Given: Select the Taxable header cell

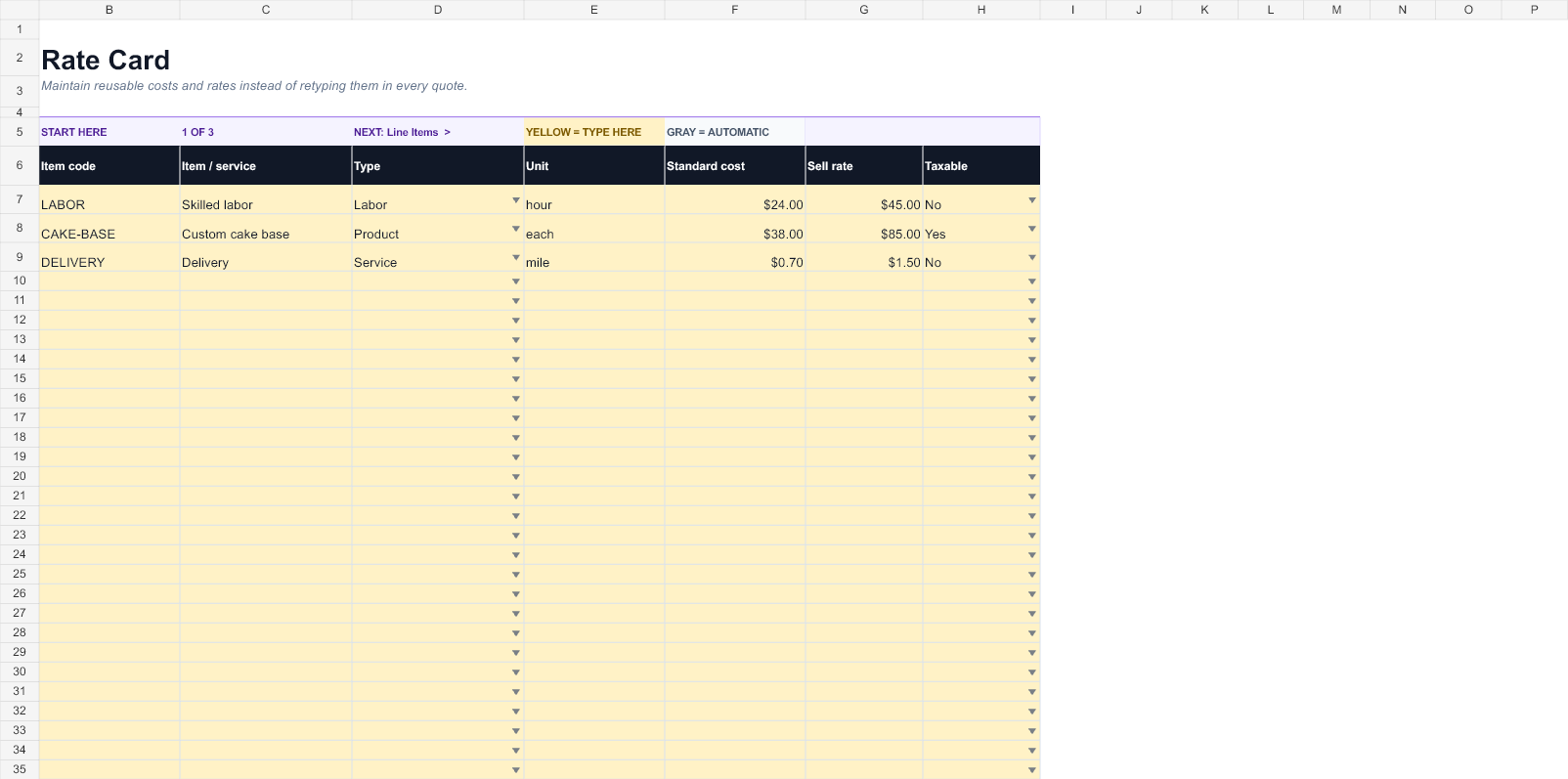Looking at the screenshot, I should (x=981, y=165).
